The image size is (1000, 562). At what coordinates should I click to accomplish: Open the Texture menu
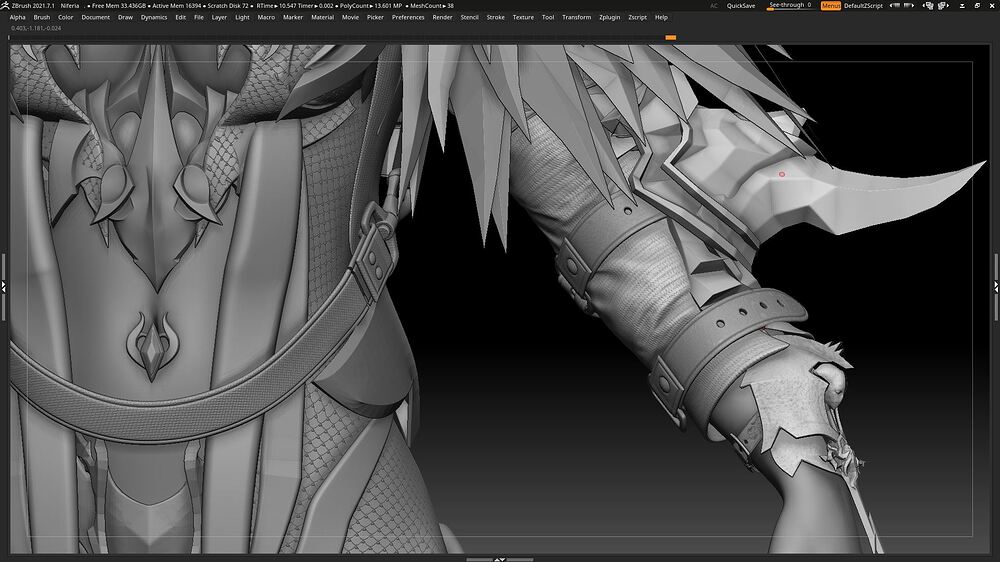523,17
